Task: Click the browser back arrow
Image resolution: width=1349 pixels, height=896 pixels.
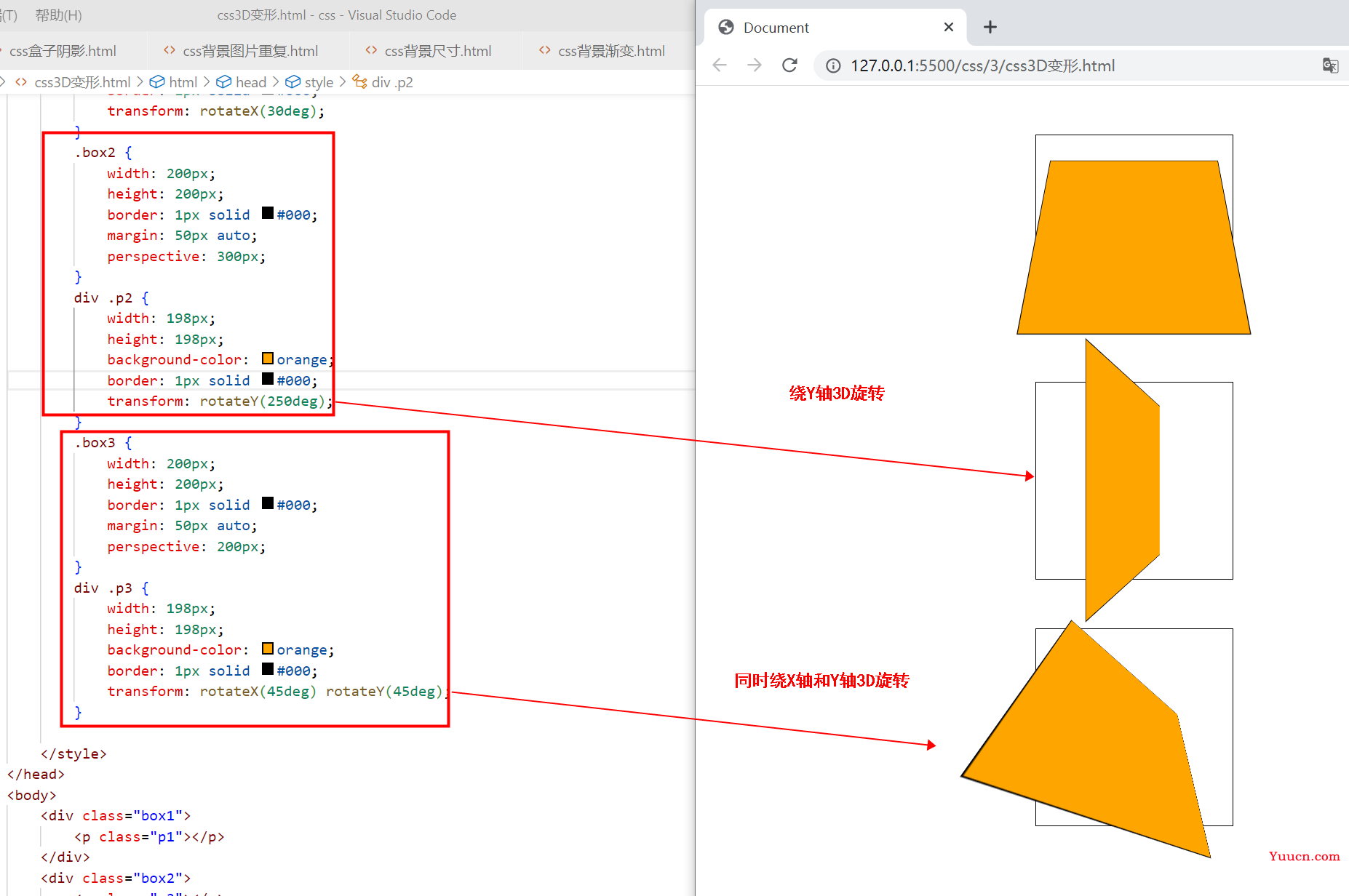Action: (720, 65)
